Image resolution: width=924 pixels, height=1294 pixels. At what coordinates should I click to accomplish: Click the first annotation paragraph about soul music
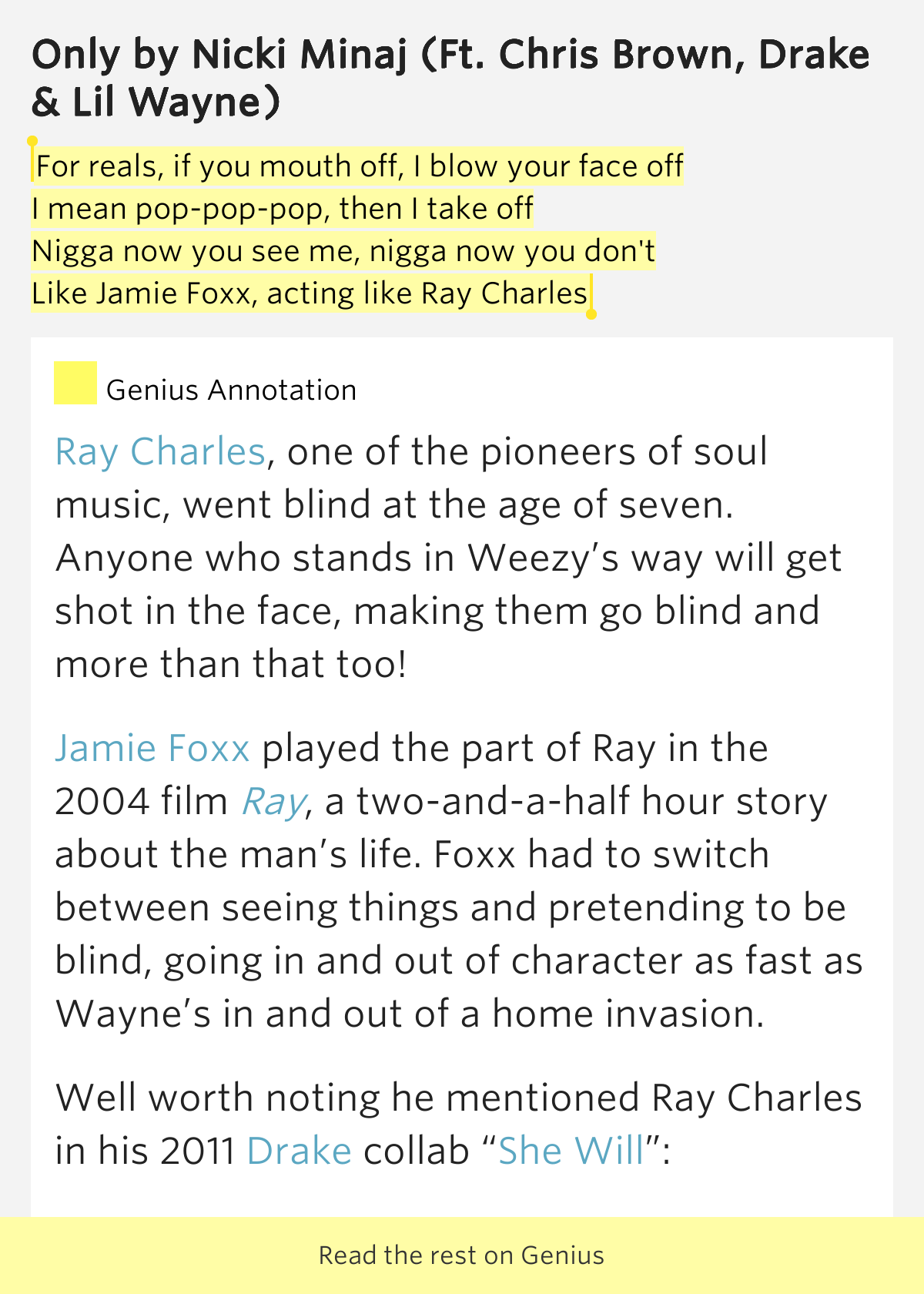click(x=449, y=558)
